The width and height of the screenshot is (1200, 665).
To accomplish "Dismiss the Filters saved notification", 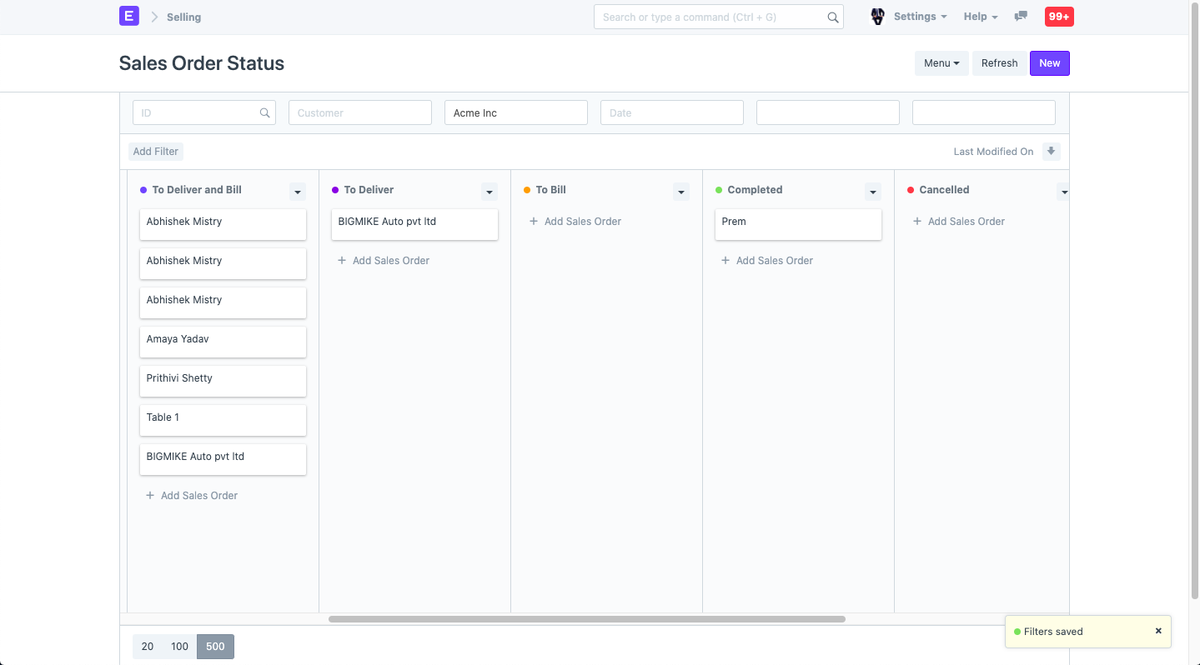I will [x=1158, y=631].
